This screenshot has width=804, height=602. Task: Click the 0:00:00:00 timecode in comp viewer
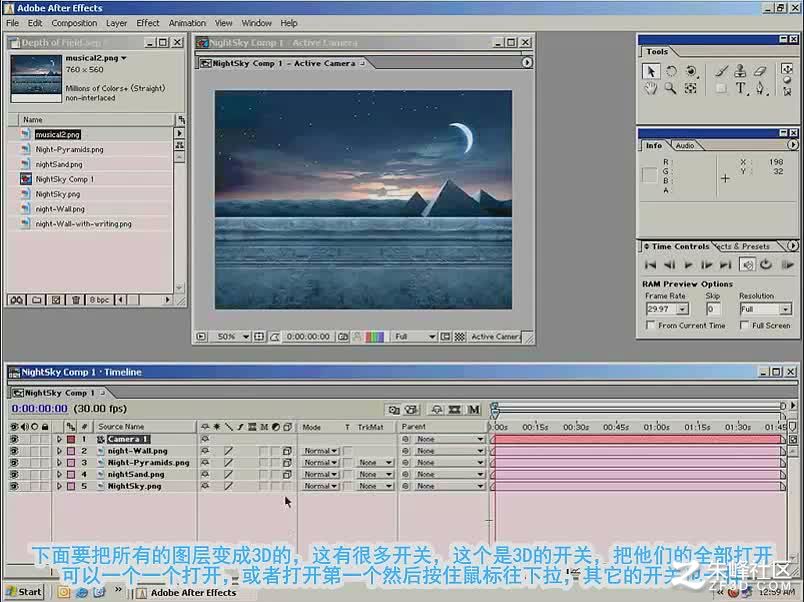[308, 337]
